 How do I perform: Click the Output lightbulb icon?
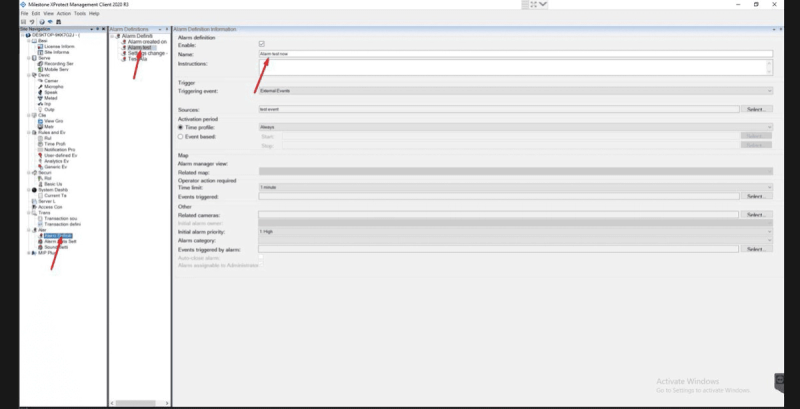tap(40, 109)
